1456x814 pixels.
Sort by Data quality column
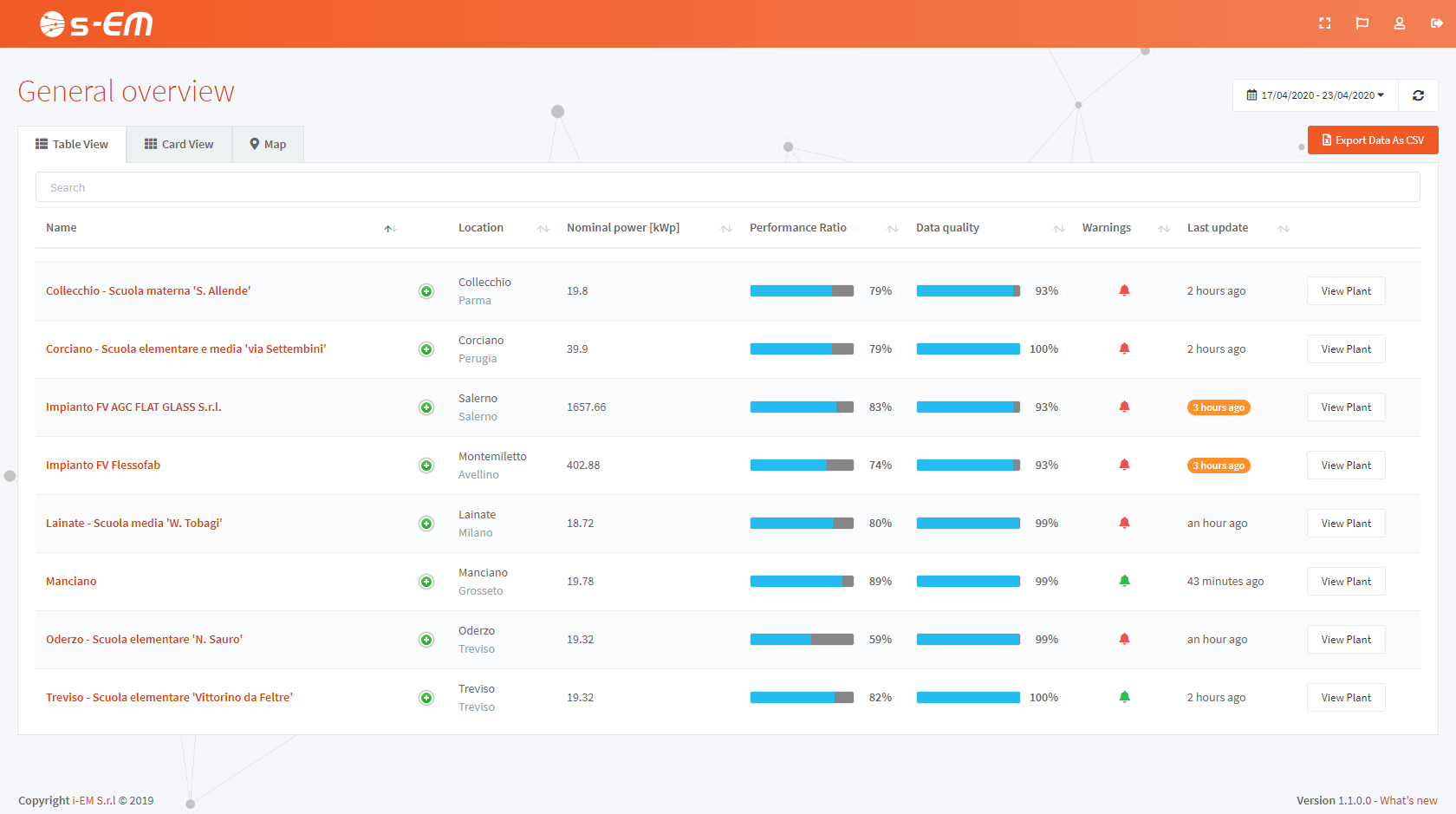pyautogui.click(x=1059, y=229)
